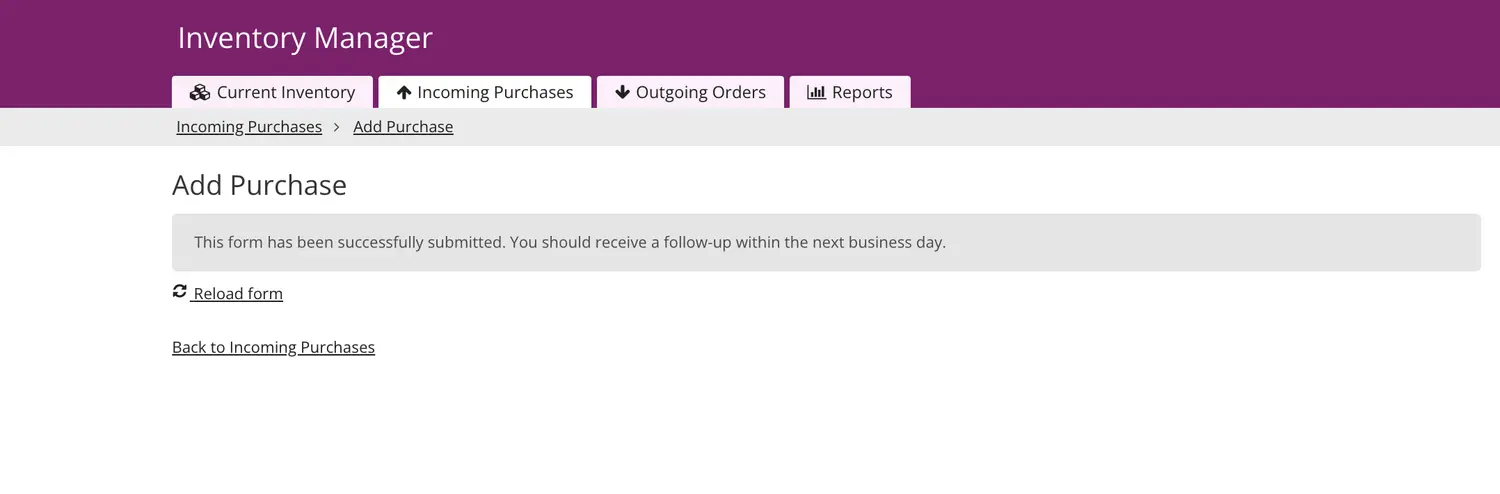Click the stacked boxes icon on Current Inventory
Image resolution: width=1500 pixels, height=494 pixels.
click(199, 93)
